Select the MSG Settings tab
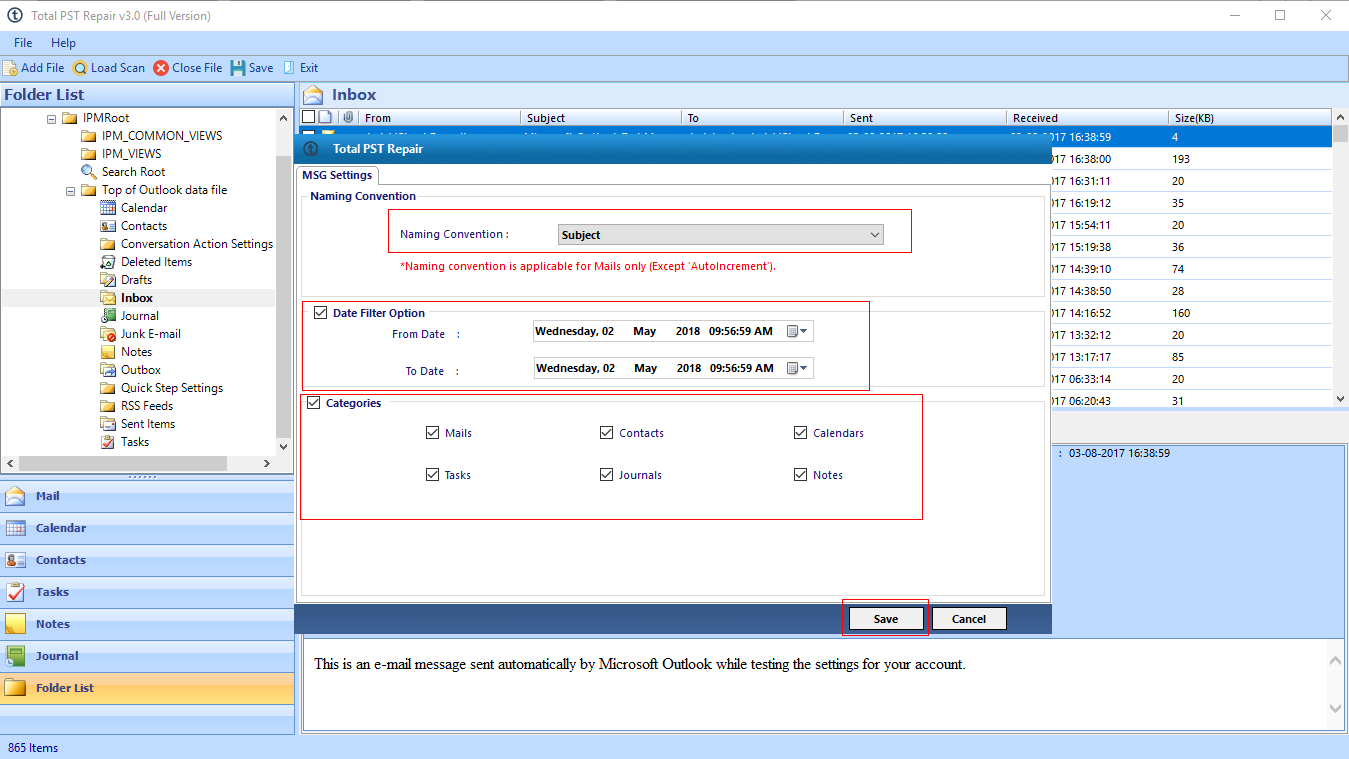The width and height of the screenshot is (1349, 759). pyautogui.click(x=337, y=175)
